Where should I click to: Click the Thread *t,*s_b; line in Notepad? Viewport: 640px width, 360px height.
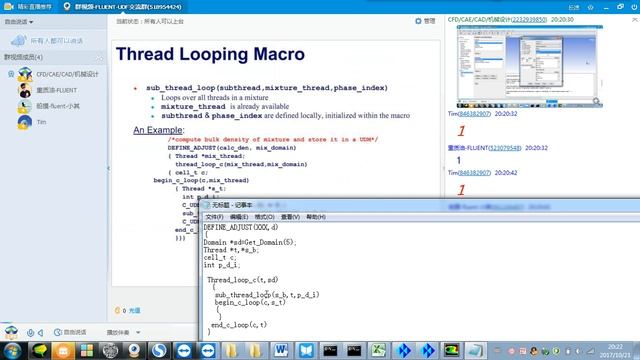231,250
